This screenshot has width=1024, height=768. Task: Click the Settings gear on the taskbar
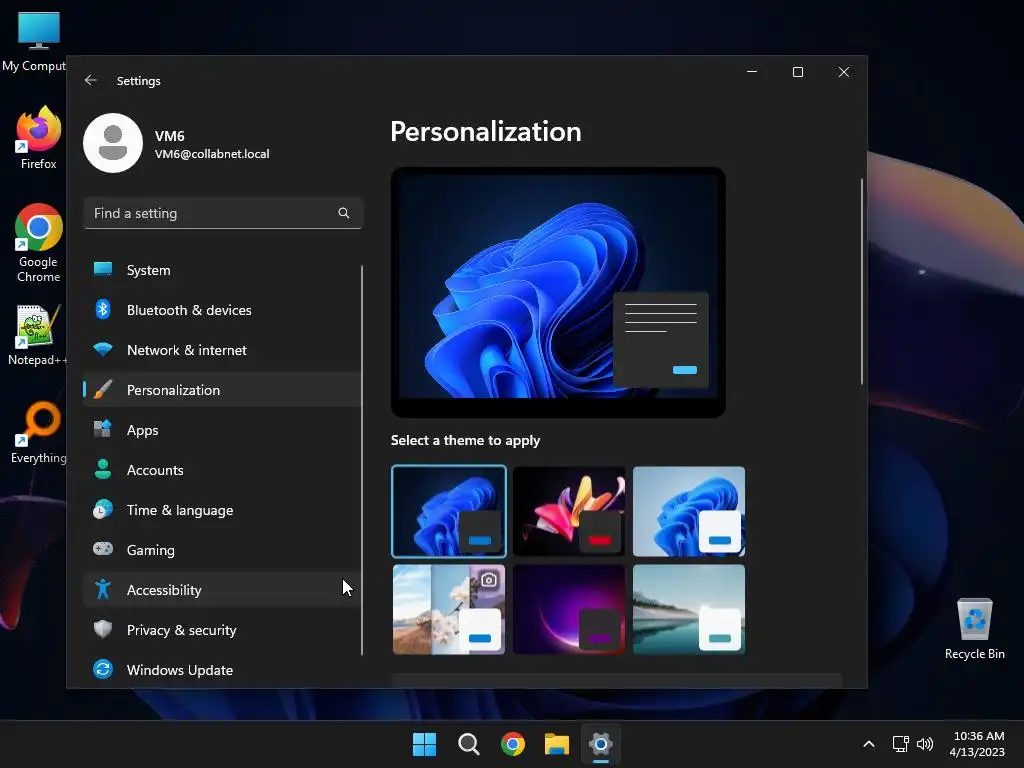(x=601, y=744)
